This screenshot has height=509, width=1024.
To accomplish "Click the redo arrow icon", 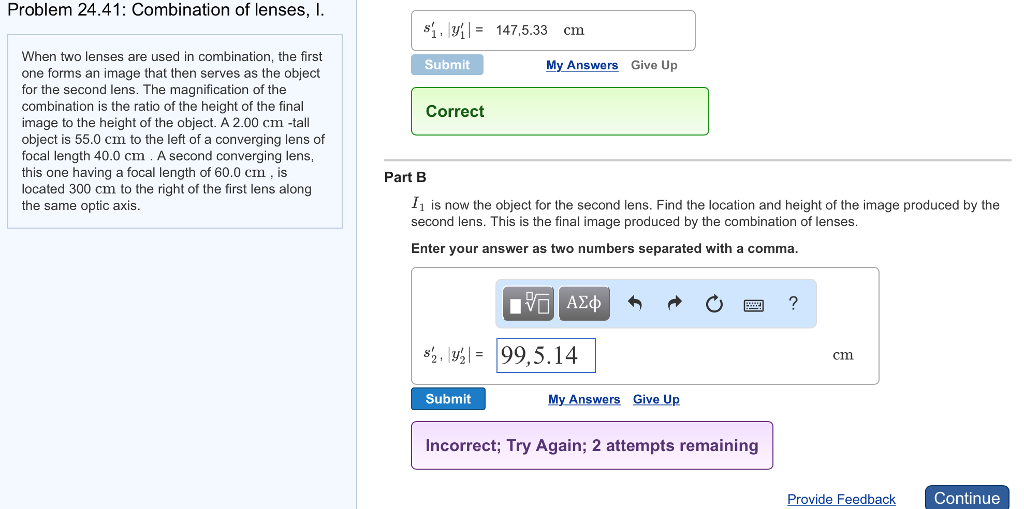I will [674, 304].
